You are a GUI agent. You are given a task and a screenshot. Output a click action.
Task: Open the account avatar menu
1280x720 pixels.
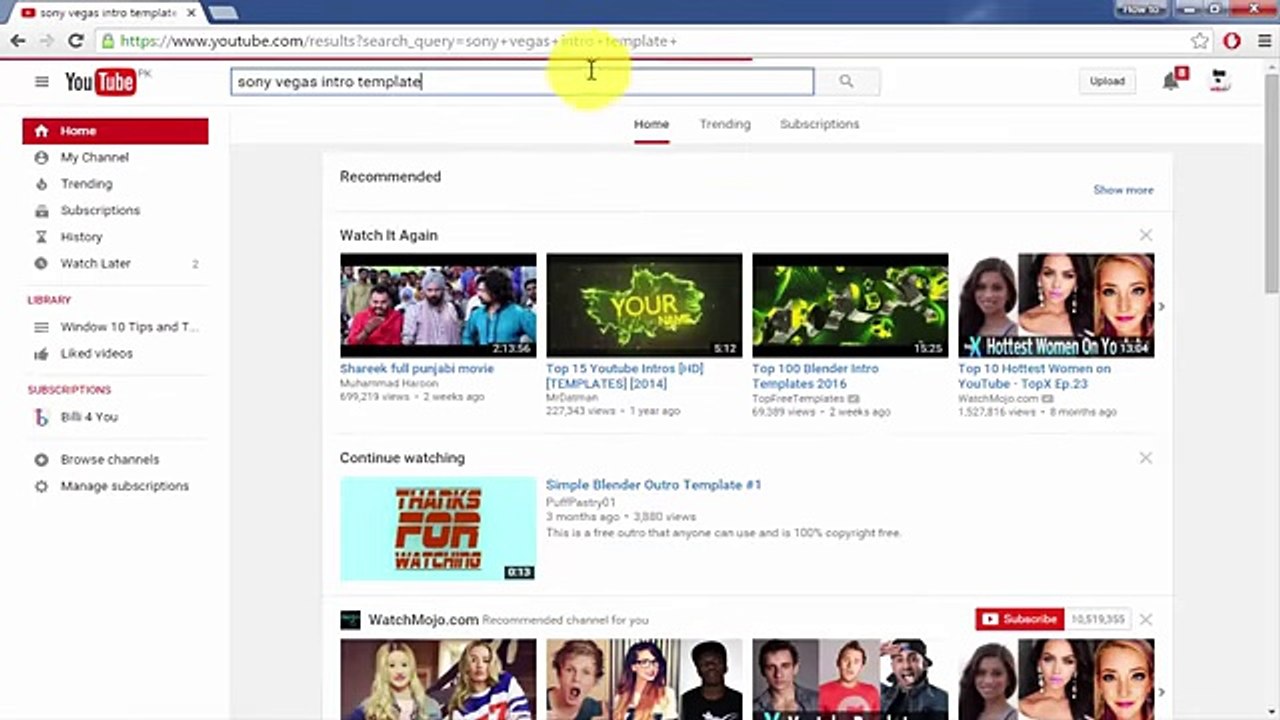coord(1218,80)
